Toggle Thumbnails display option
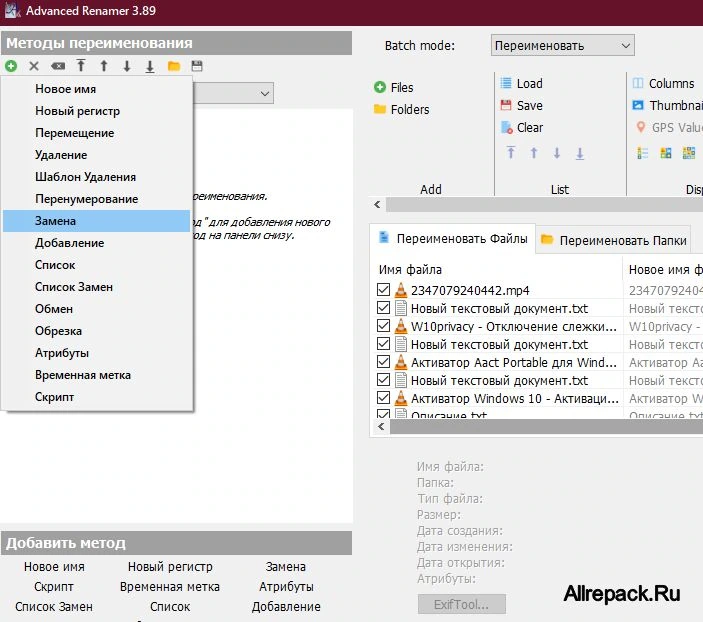 667,105
